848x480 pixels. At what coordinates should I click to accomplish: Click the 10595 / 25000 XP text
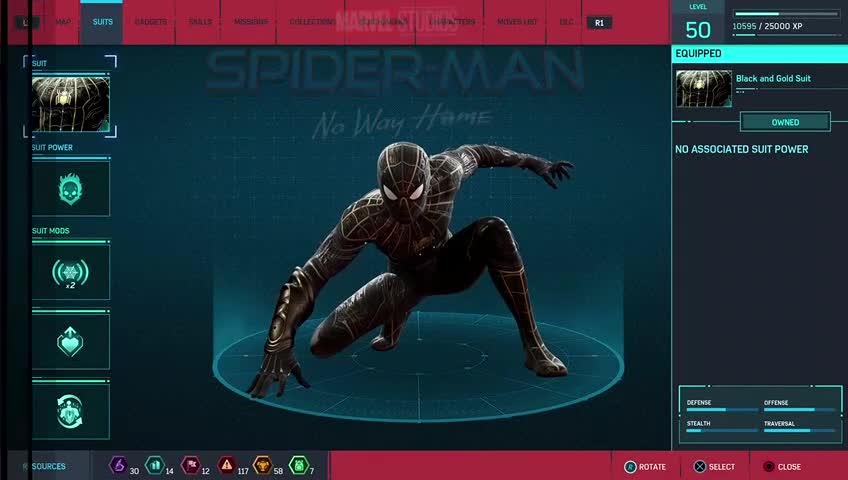[x=767, y=26]
